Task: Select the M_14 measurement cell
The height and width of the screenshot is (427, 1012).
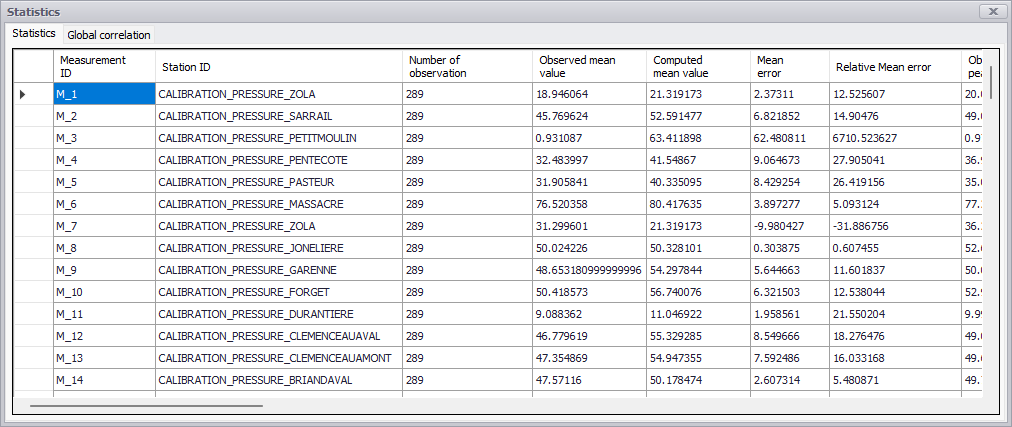Action: click(x=104, y=380)
